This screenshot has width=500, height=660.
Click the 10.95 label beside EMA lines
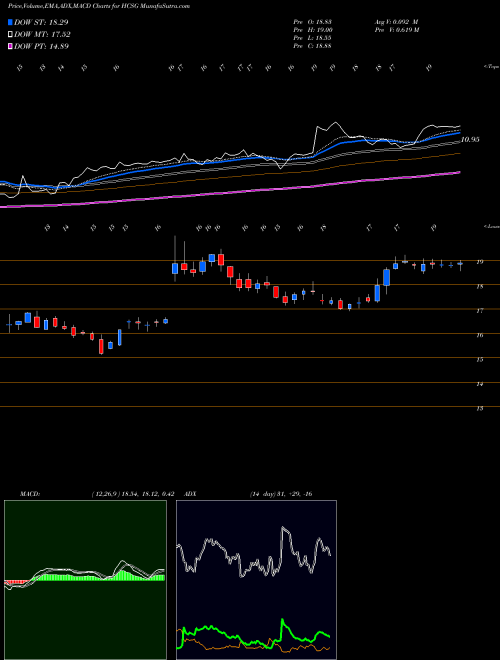[470, 140]
